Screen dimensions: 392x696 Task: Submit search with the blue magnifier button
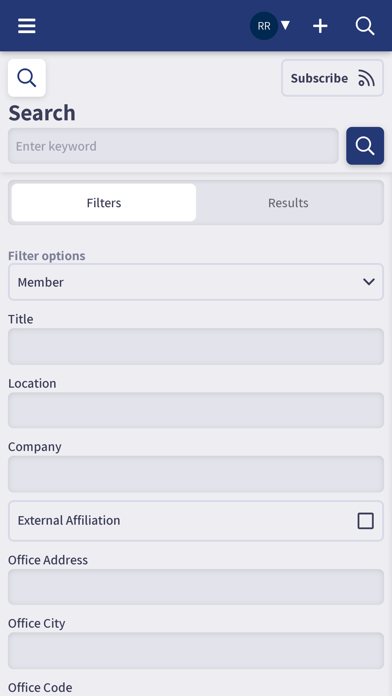[x=365, y=146]
